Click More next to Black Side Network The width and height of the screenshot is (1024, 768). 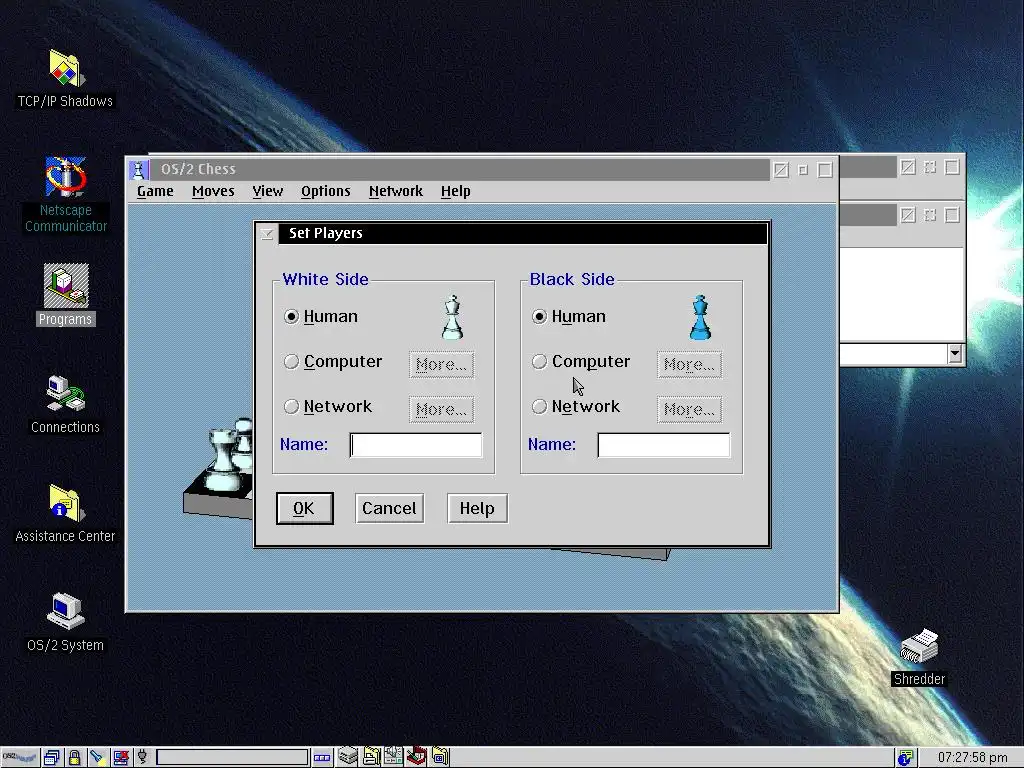[x=690, y=409]
